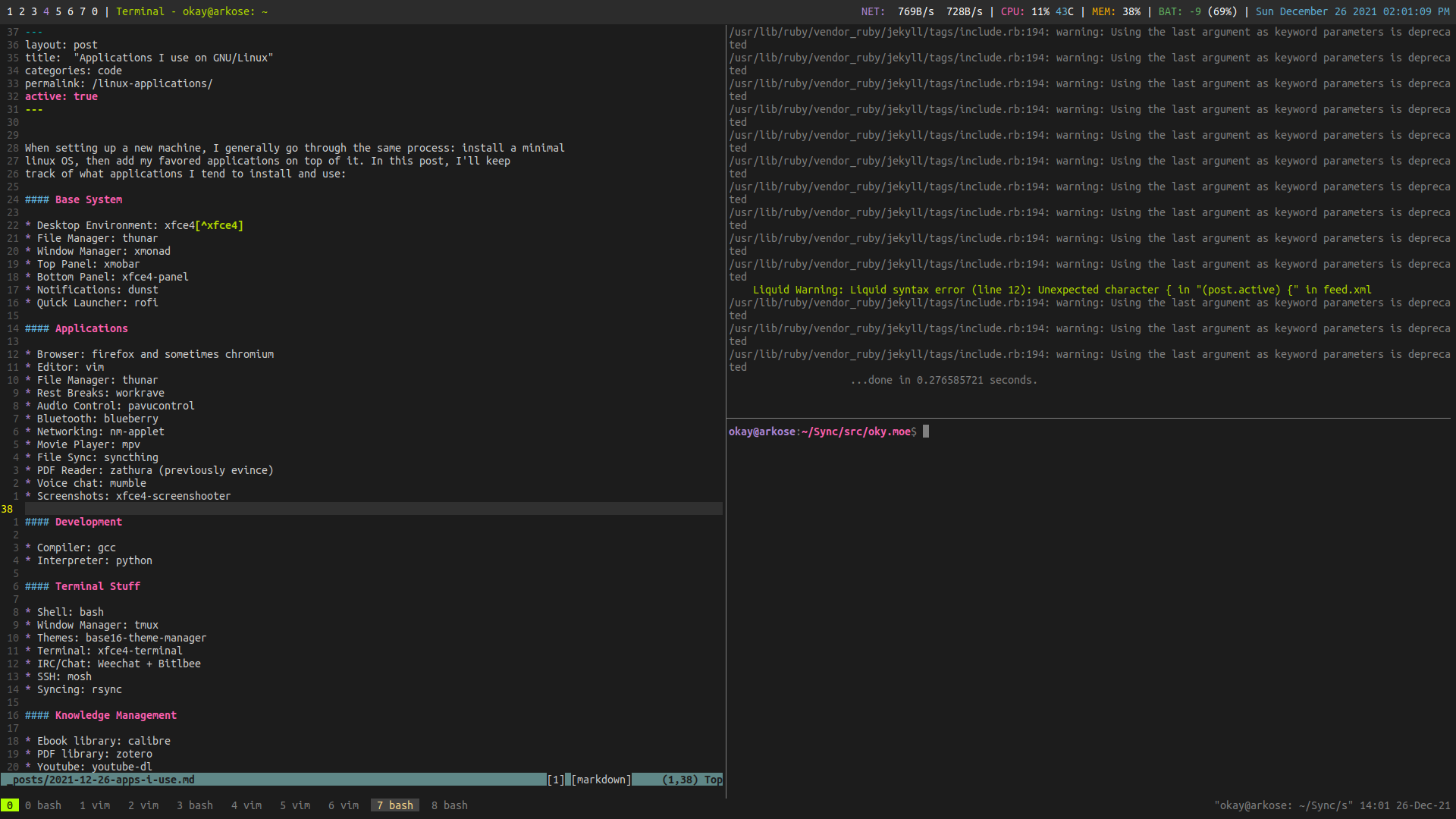
Task: Click the MEM usage indicator
Action: tap(1116, 11)
